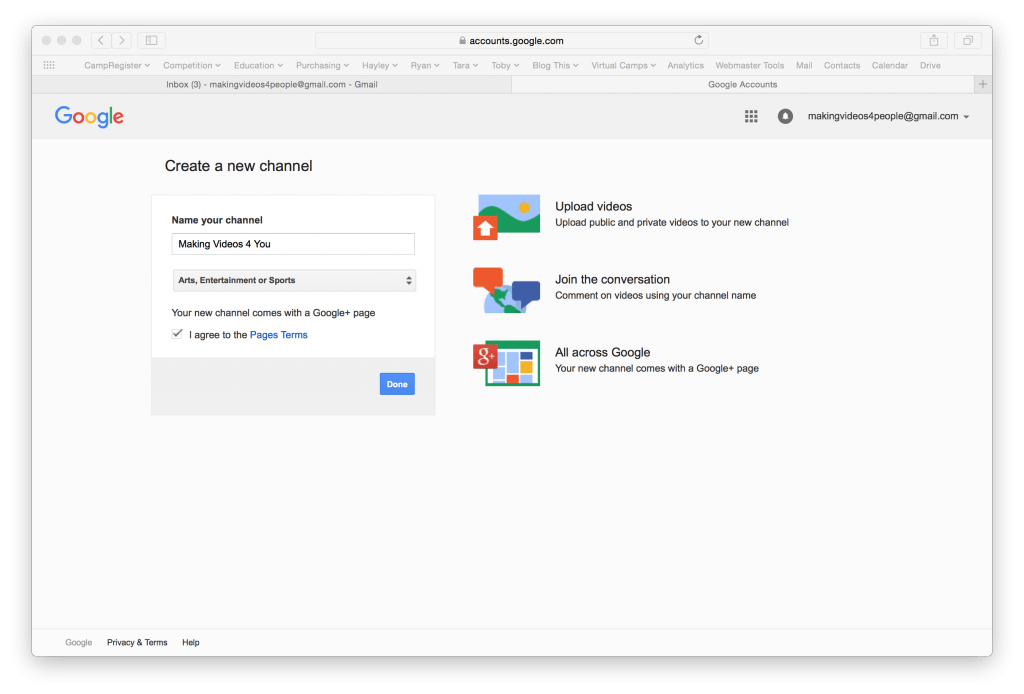Expand the Education bookmarks folder
Screen dimensions: 1024x694
[x=258, y=65]
